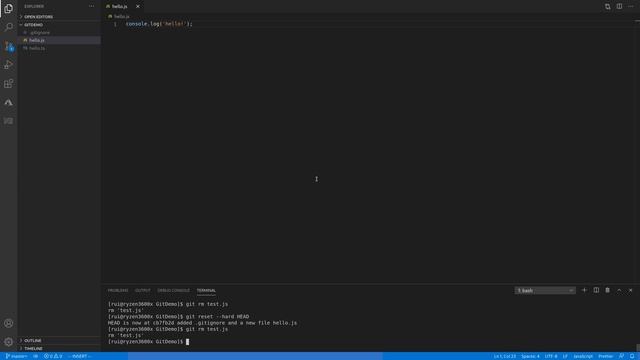Switch to the Debug Console tab

[173, 290]
